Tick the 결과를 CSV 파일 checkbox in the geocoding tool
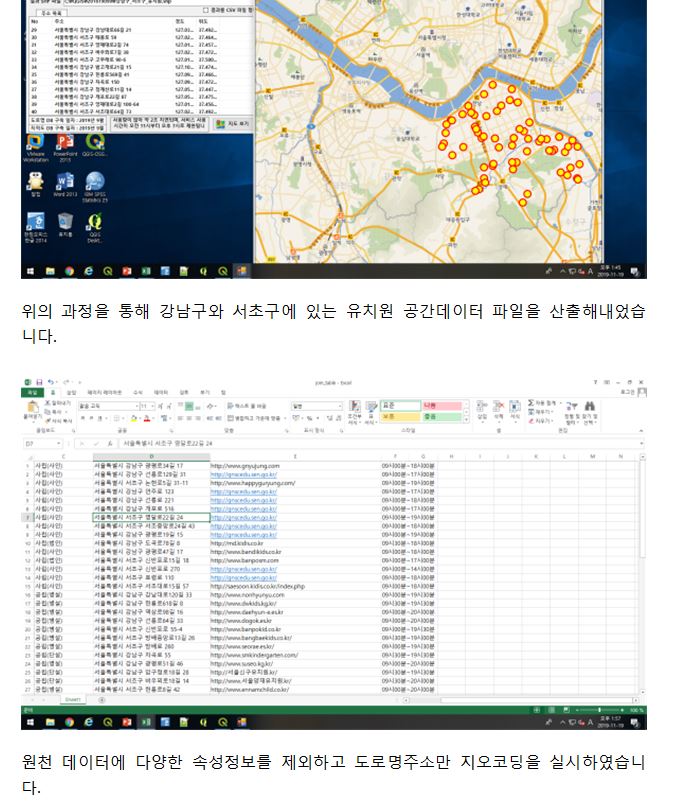The image size is (686, 801). pyautogui.click(x=206, y=10)
